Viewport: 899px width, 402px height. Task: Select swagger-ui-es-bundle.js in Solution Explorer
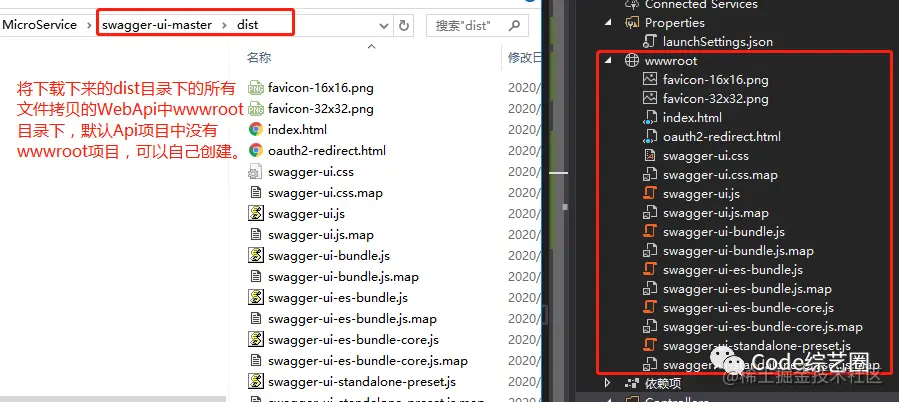[733, 270]
